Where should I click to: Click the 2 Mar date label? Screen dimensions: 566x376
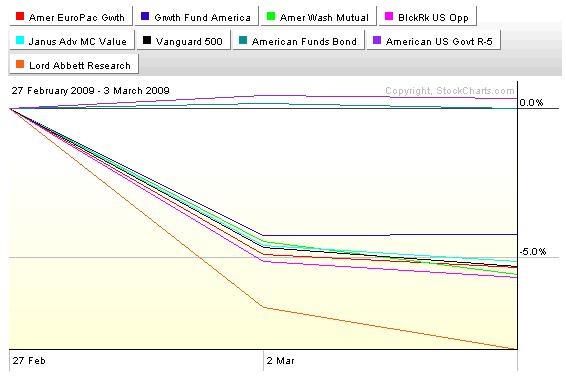click(x=280, y=360)
